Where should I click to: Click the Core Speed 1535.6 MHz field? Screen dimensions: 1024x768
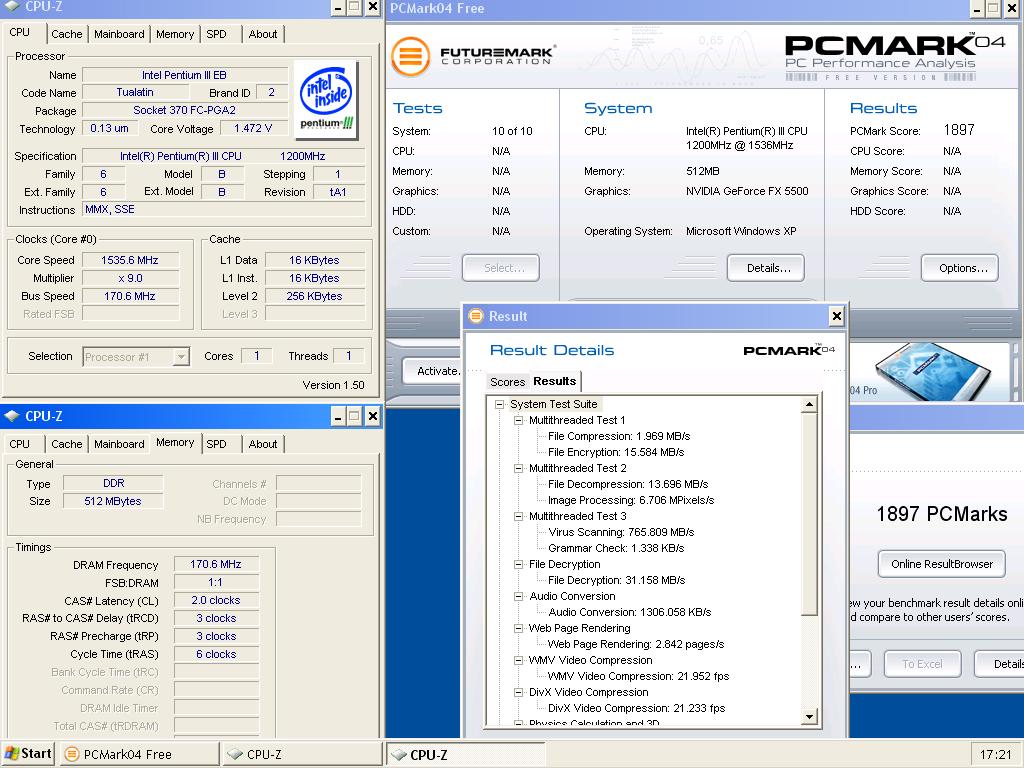[130, 260]
